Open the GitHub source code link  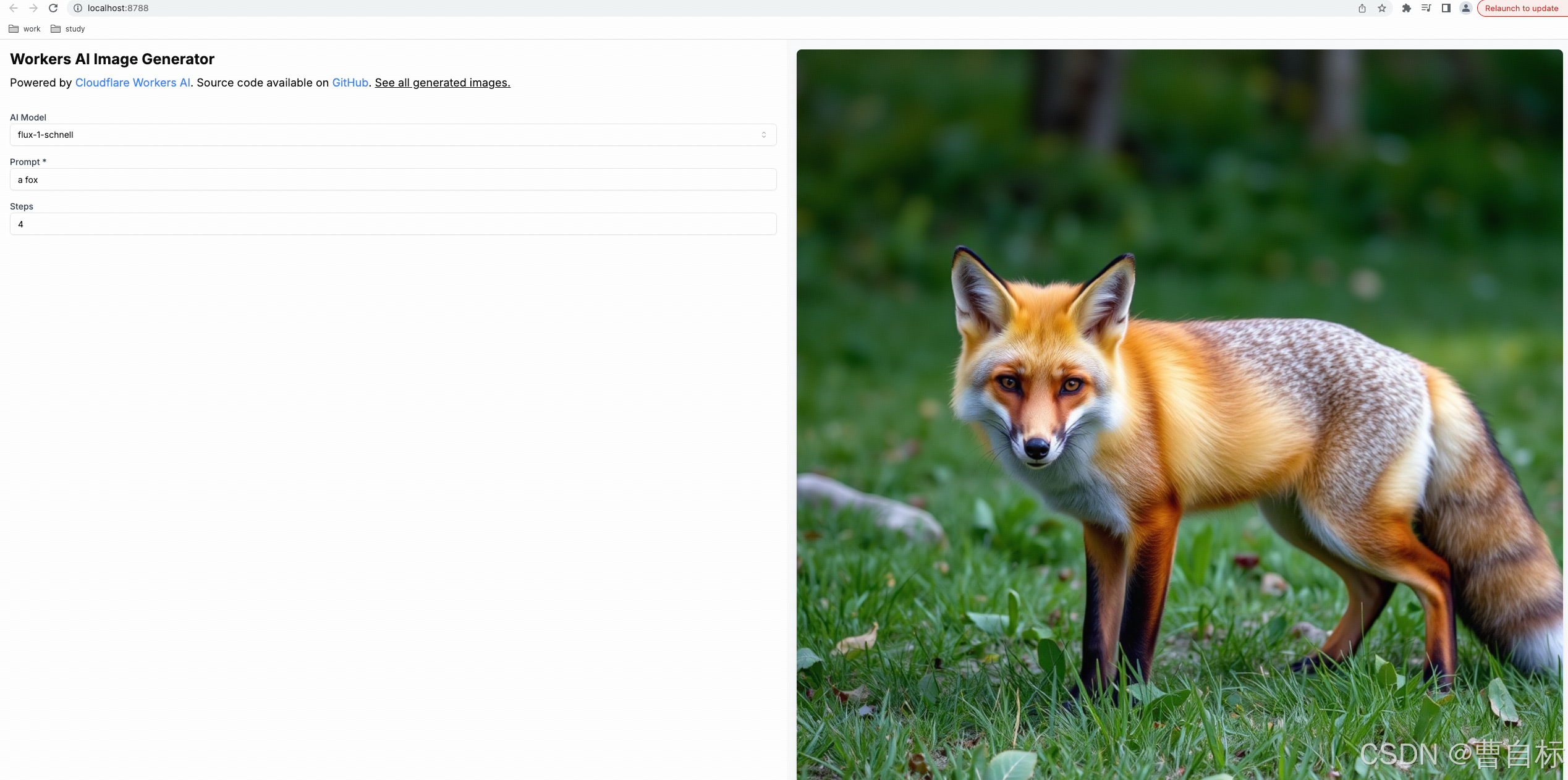(350, 83)
